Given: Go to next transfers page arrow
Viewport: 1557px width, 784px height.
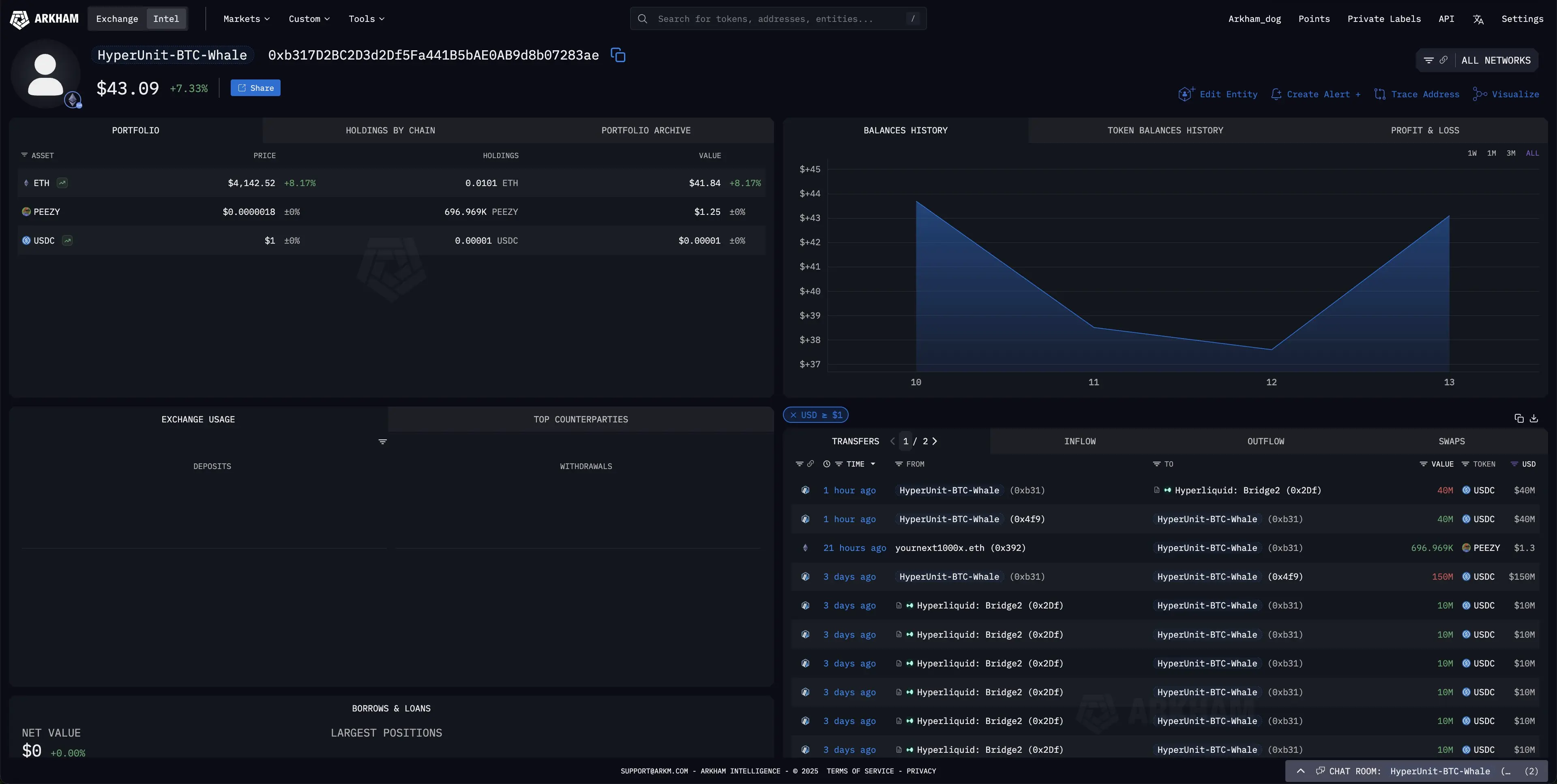Looking at the screenshot, I should 935,441.
